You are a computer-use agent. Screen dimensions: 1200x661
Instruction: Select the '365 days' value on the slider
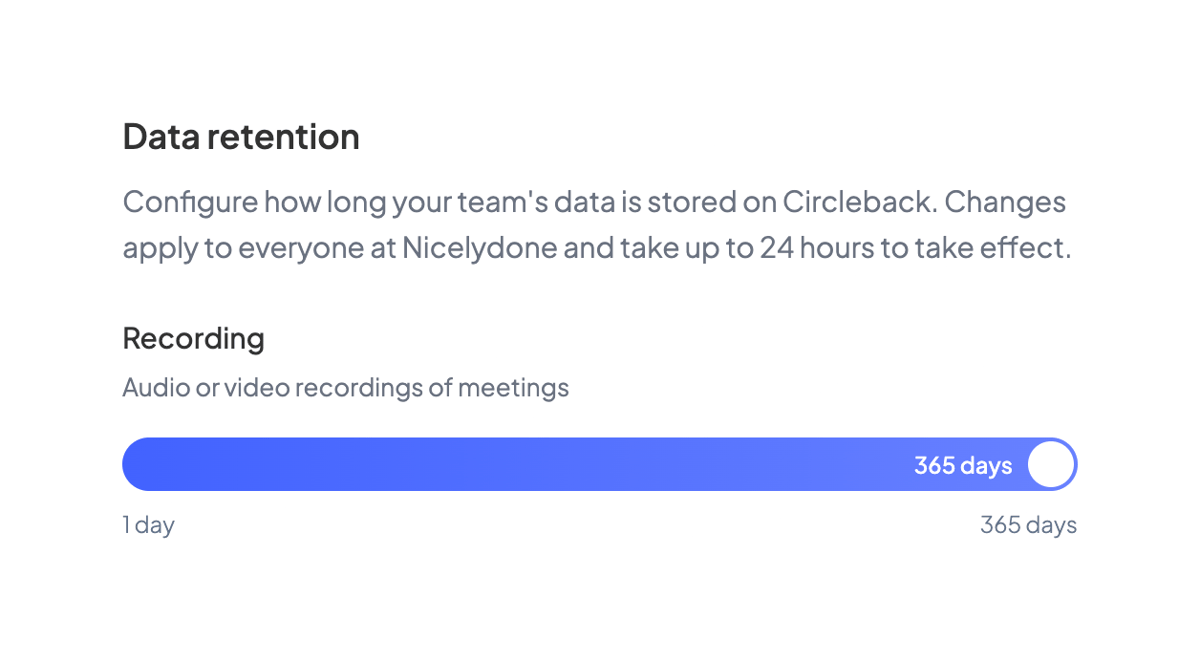pyautogui.click(x=964, y=464)
